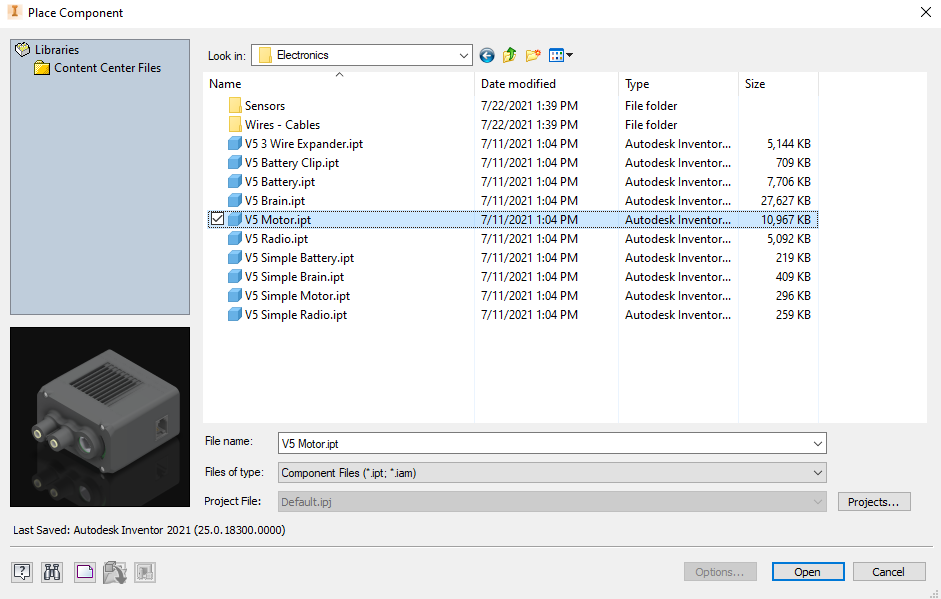Click the V5 Radio.ipt part icon
This screenshot has width=941, height=599.
tap(235, 239)
